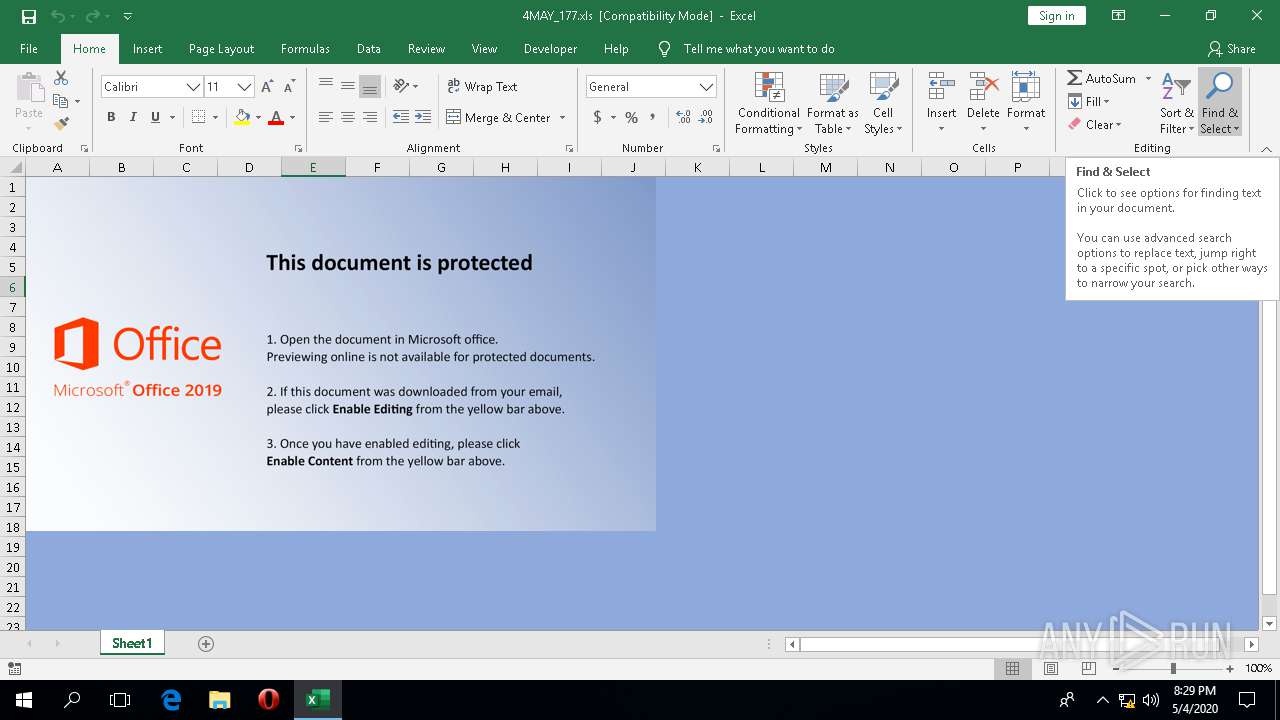Switch to the Developer tab
This screenshot has height=720, width=1280.
point(550,49)
